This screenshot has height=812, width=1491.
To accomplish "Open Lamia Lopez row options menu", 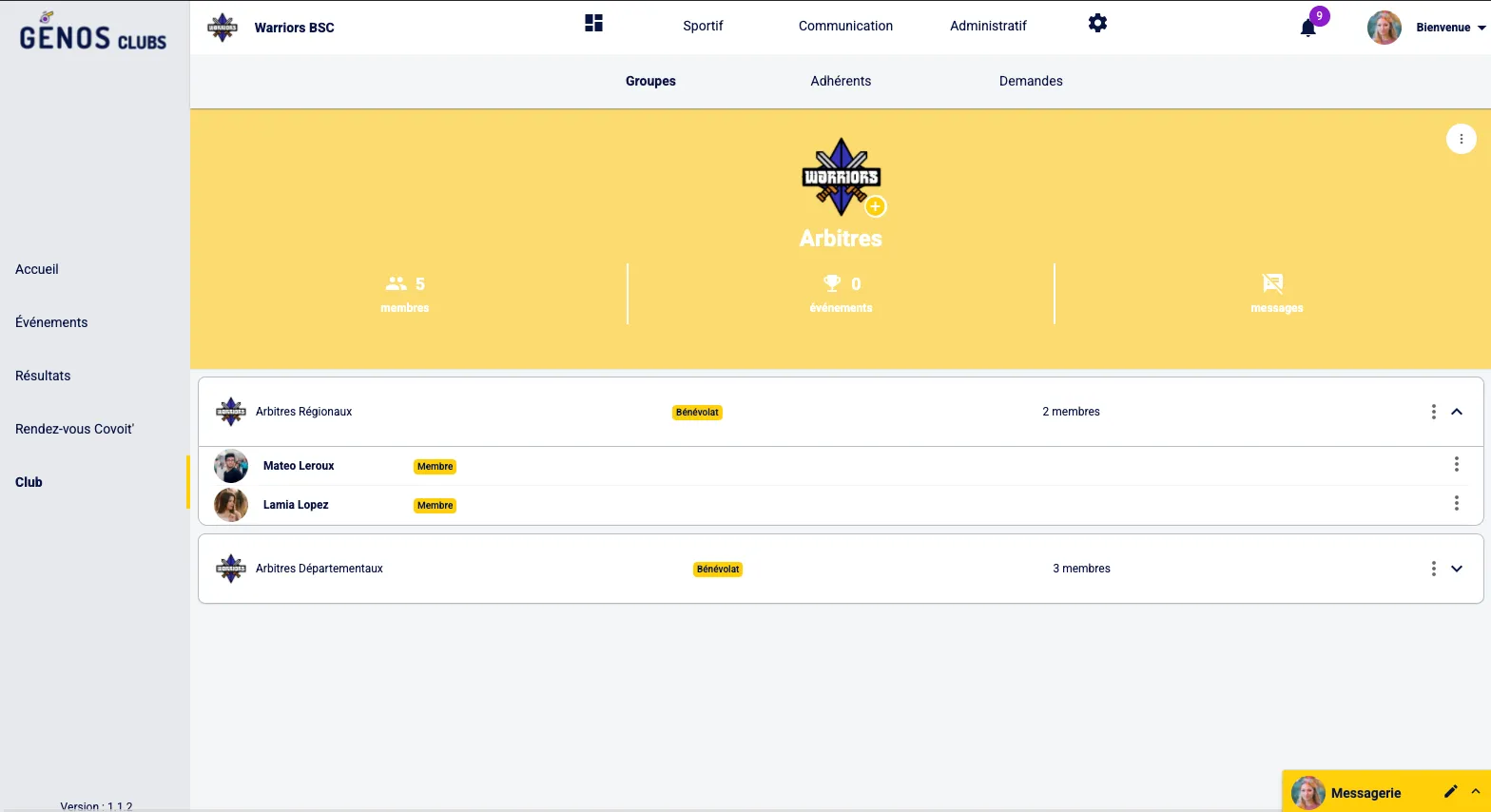I will pyautogui.click(x=1456, y=504).
